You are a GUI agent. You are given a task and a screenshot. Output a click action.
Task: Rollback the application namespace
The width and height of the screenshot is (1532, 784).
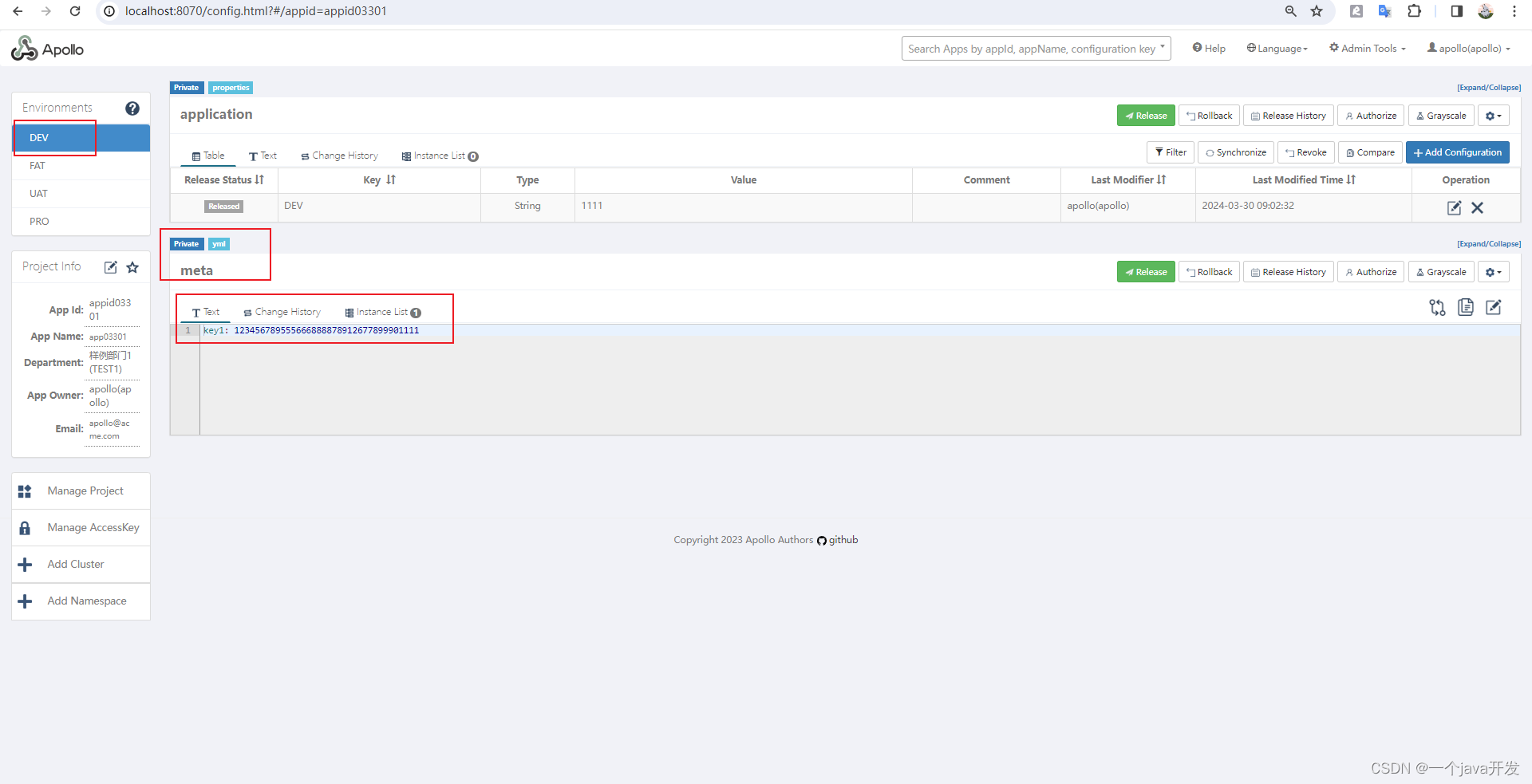pyautogui.click(x=1209, y=116)
